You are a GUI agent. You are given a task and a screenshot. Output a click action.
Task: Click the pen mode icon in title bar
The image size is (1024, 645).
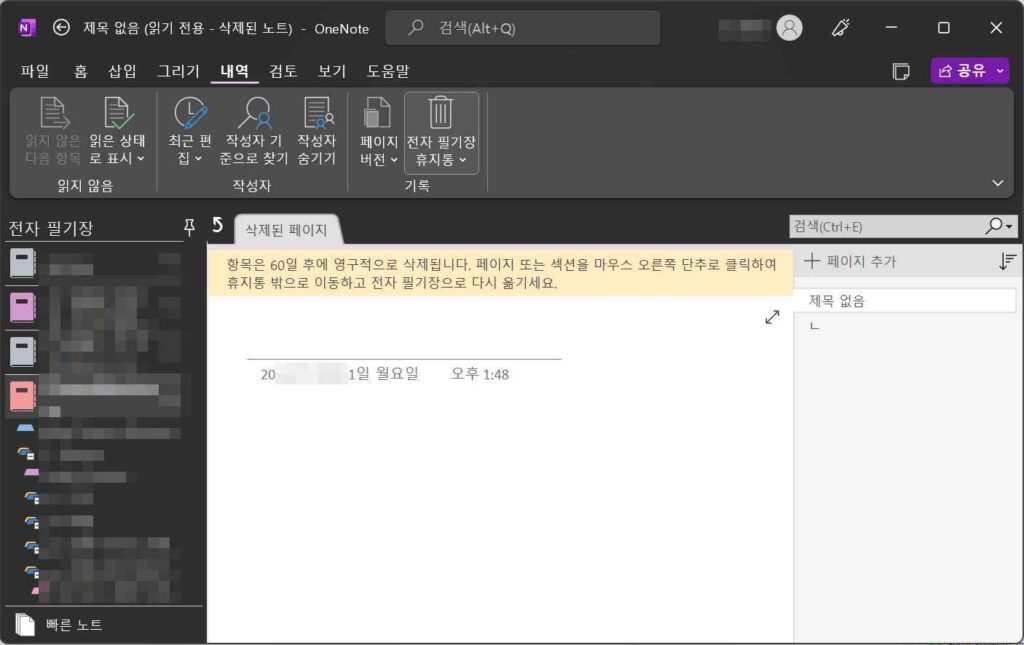click(x=840, y=28)
